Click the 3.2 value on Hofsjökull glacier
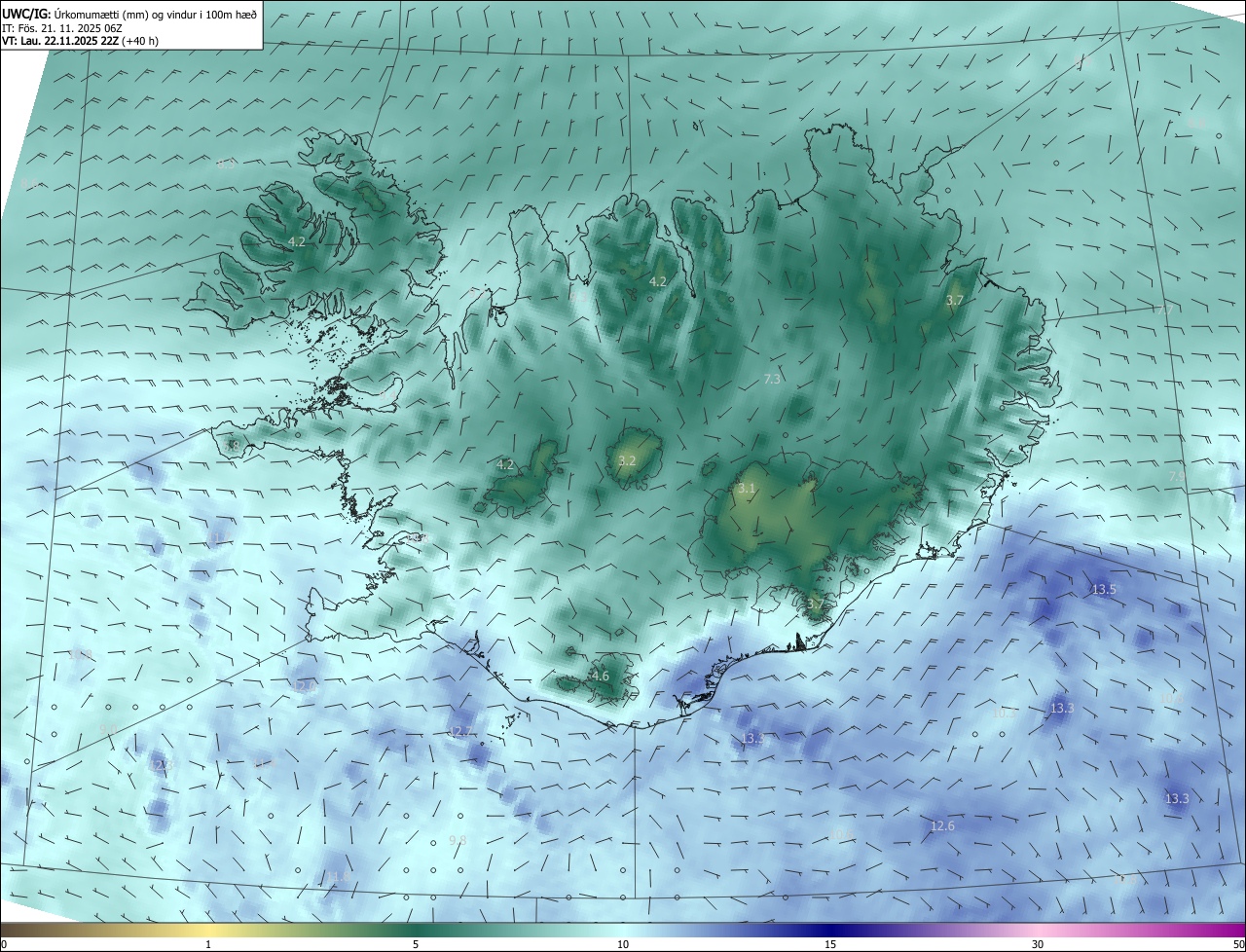1246x952 pixels. [627, 460]
